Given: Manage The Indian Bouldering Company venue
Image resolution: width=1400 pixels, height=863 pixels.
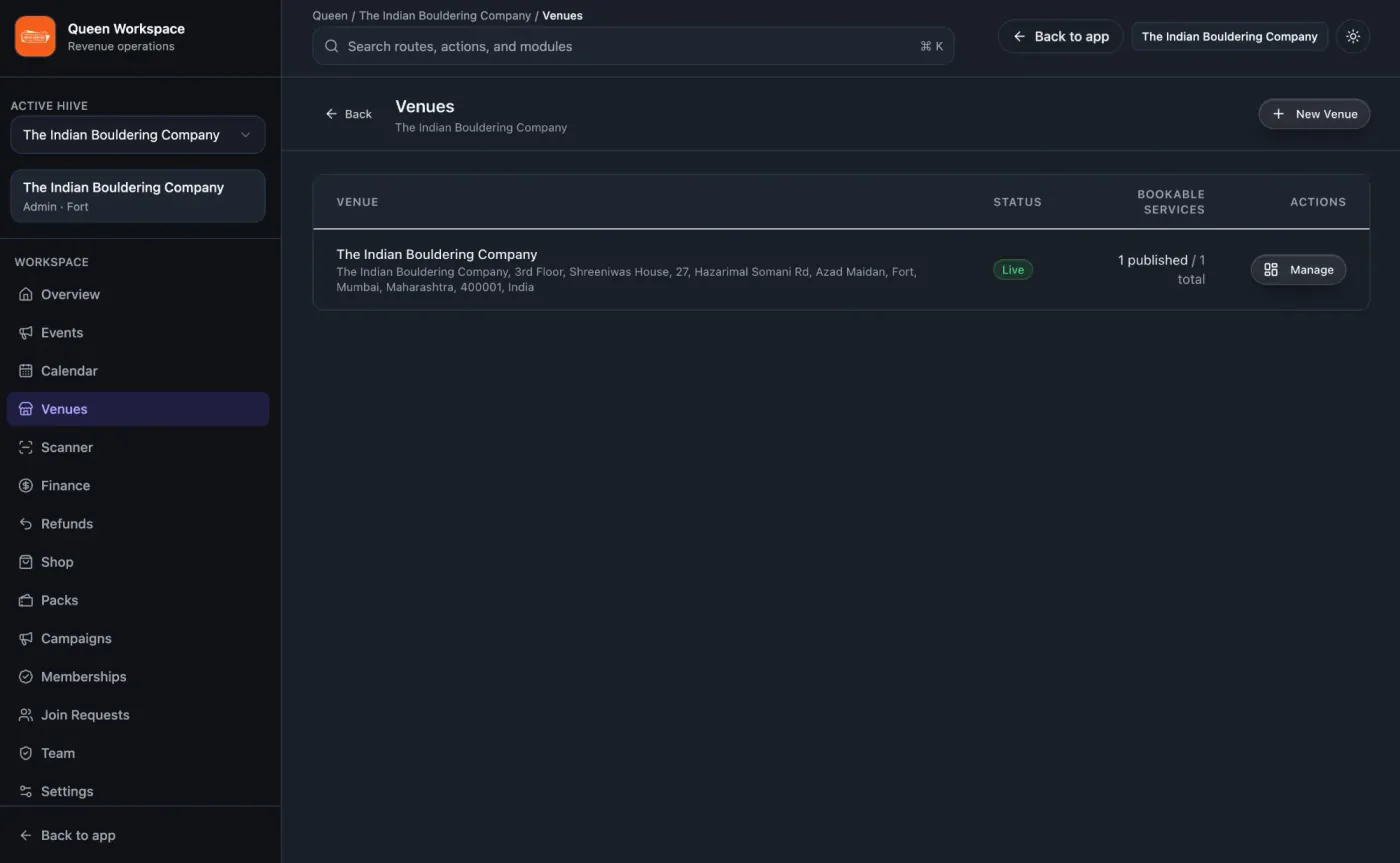Looking at the screenshot, I should (1298, 270).
